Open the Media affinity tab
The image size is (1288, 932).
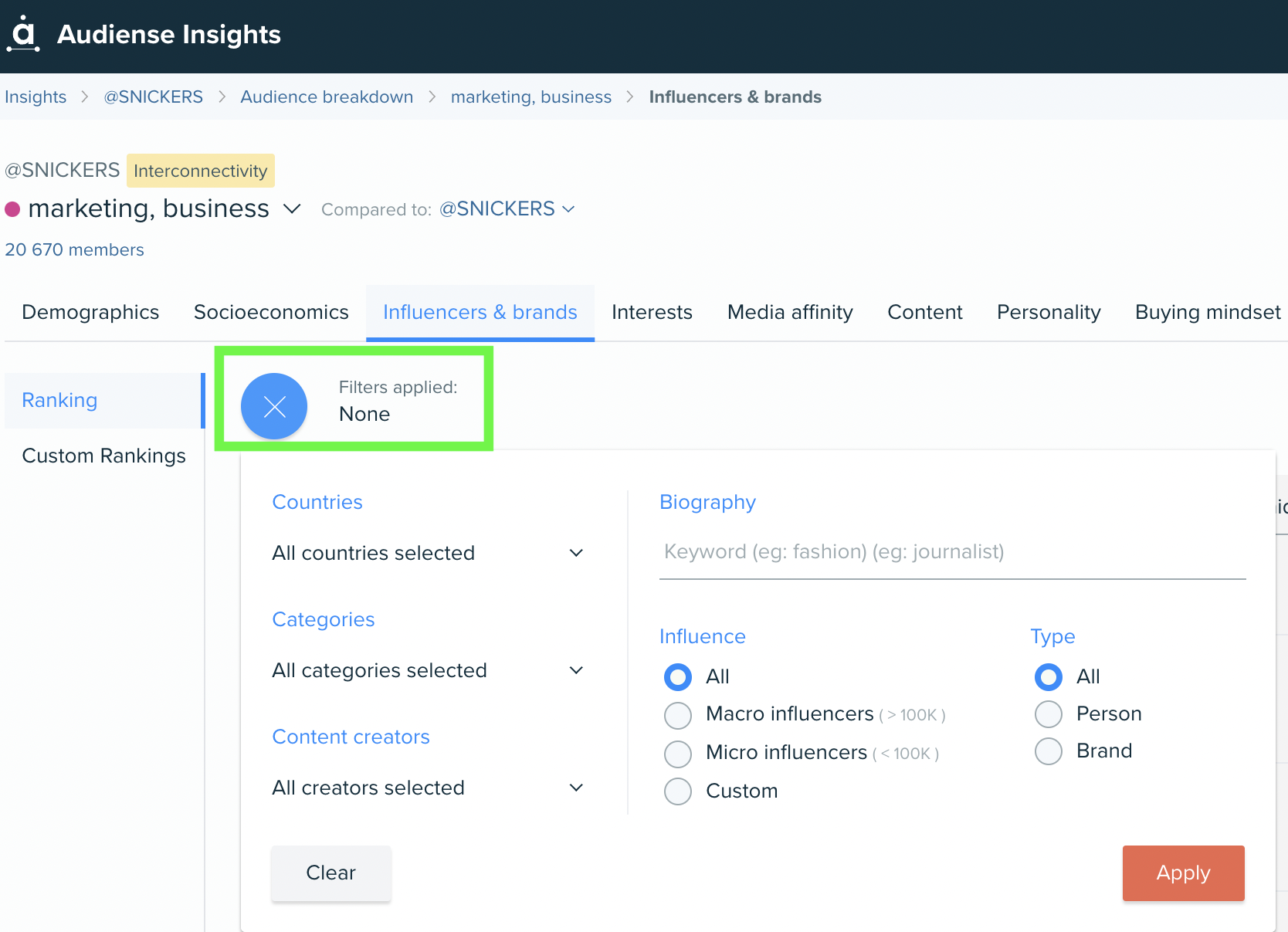[790, 312]
